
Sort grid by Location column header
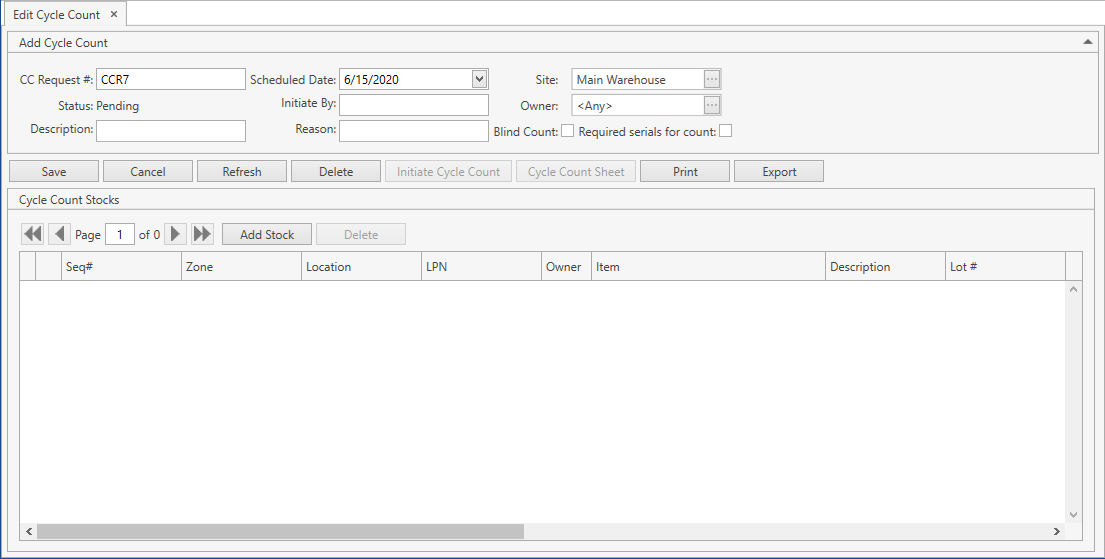coord(361,267)
